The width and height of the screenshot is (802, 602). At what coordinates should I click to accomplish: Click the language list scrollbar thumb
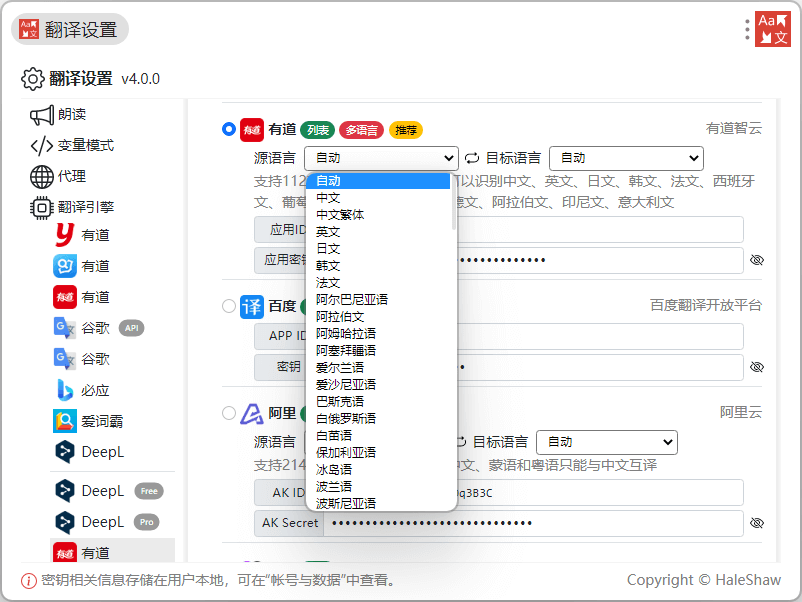(x=453, y=202)
